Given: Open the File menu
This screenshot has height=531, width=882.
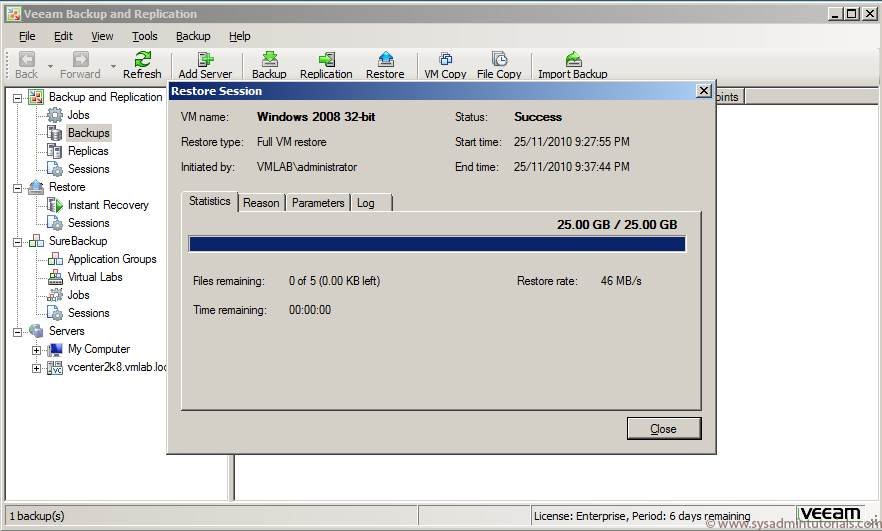Looking at the screenshot, I should (27, 36).
